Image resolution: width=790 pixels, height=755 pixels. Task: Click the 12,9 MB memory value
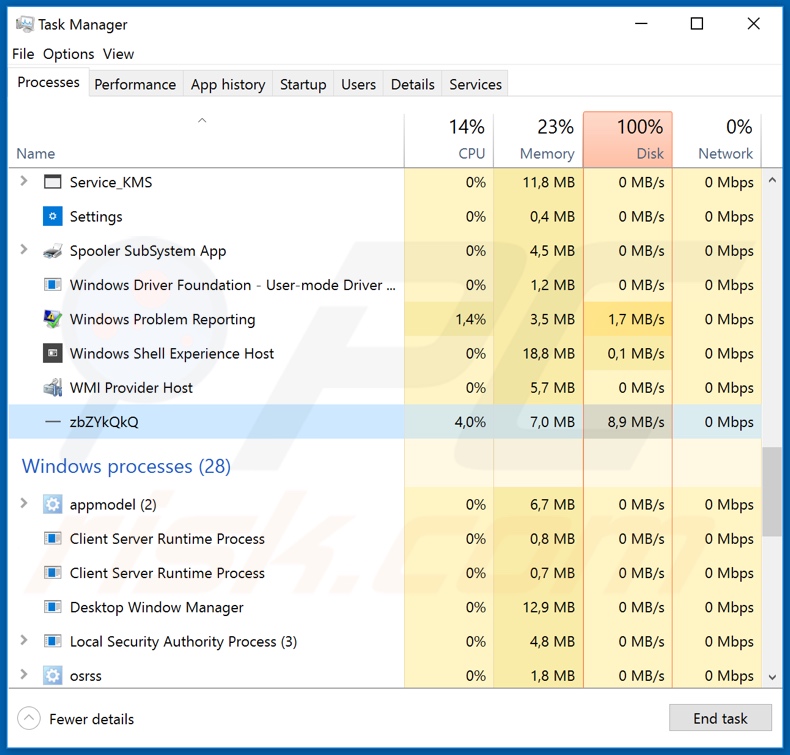549,607
